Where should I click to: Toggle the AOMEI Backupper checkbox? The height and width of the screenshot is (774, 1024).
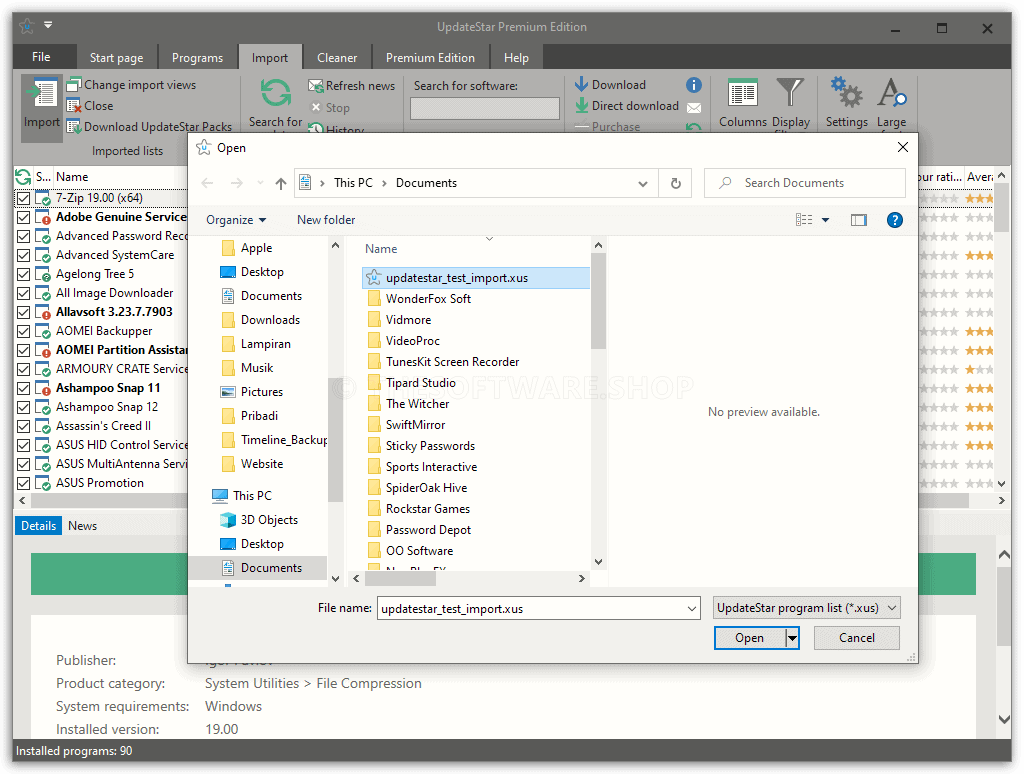tap(24, 331)
